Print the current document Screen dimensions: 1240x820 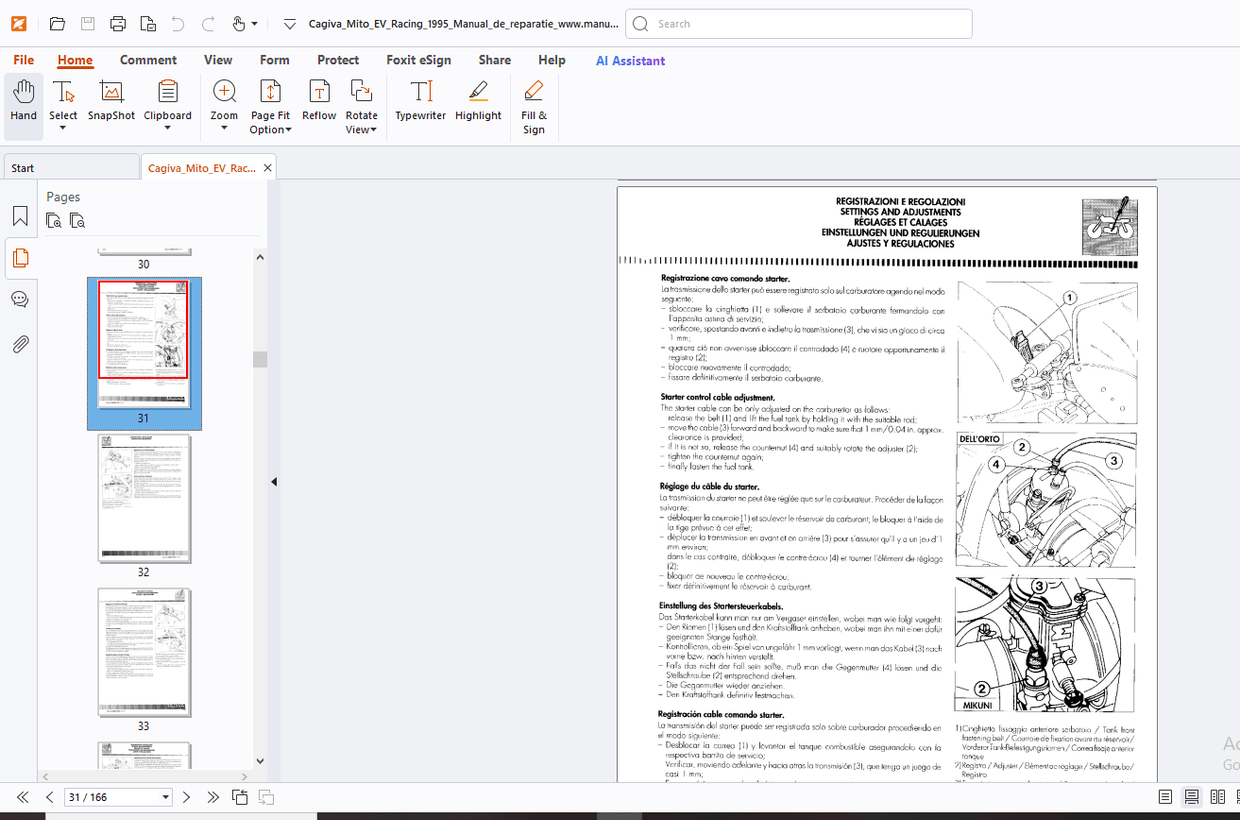(118, 24)
